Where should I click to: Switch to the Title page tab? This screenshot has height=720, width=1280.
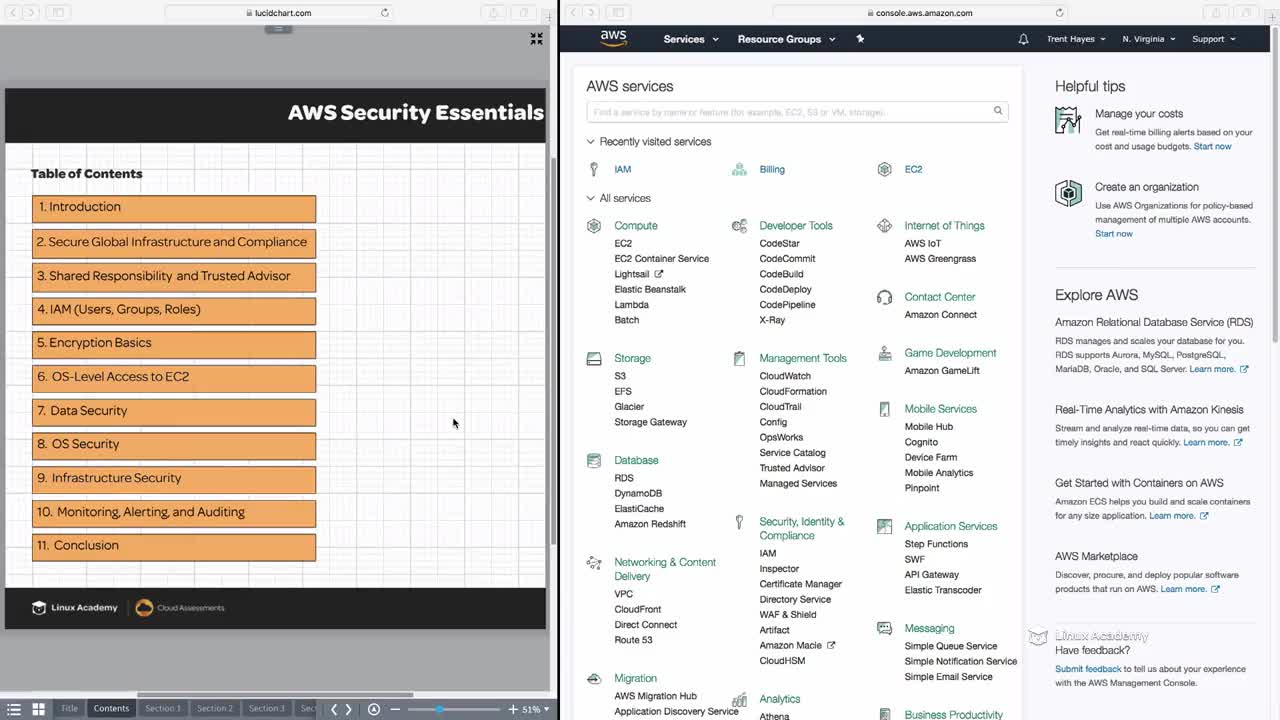(69, 709)
